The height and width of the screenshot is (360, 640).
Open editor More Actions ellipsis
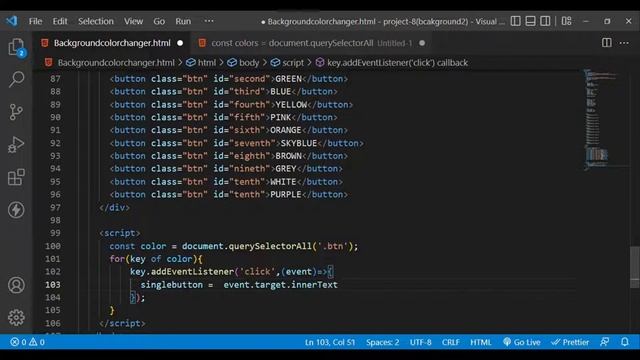coord(624,42)
